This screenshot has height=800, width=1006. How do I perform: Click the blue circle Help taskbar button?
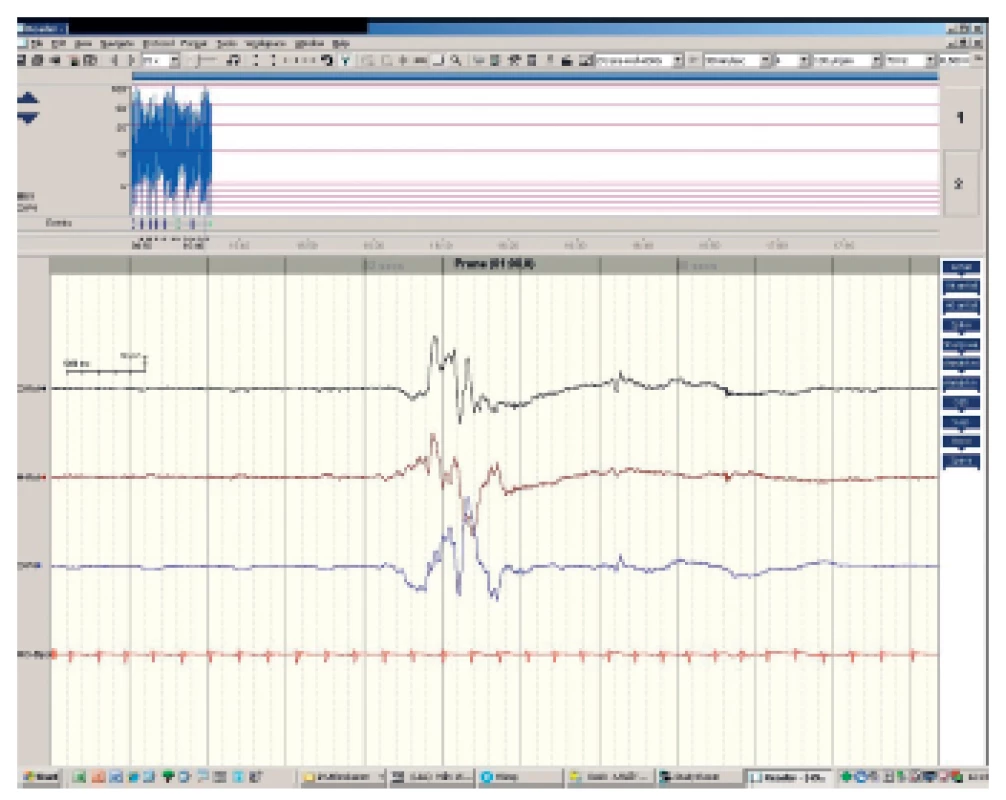(518, 777)
